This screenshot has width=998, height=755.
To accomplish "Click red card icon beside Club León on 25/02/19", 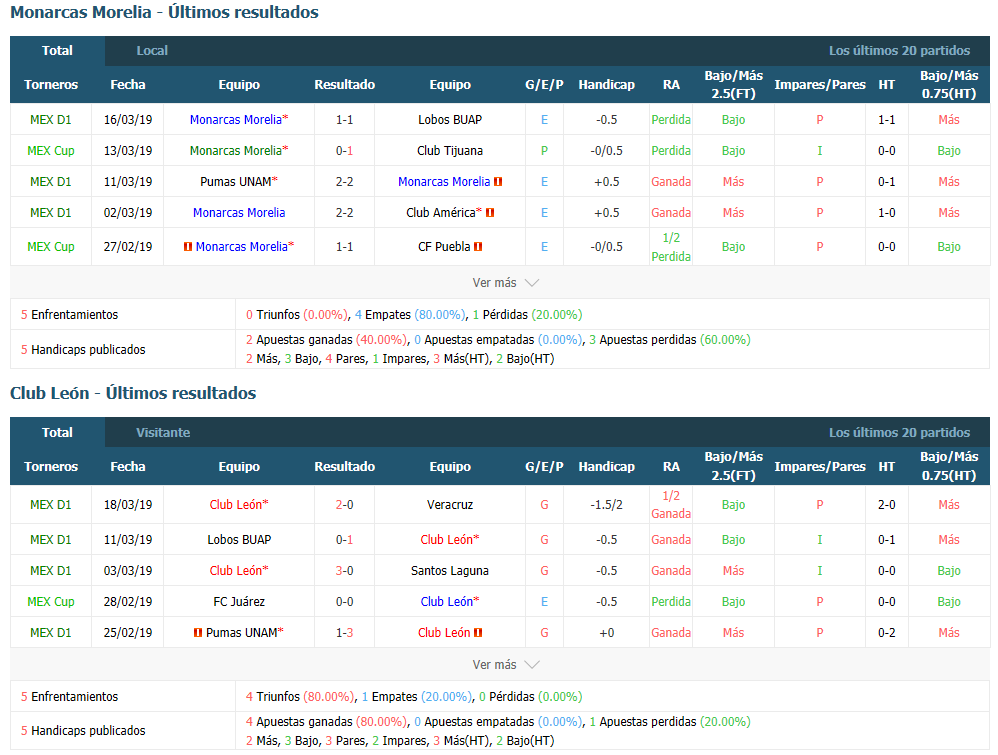I will click(x=478, y=633).
